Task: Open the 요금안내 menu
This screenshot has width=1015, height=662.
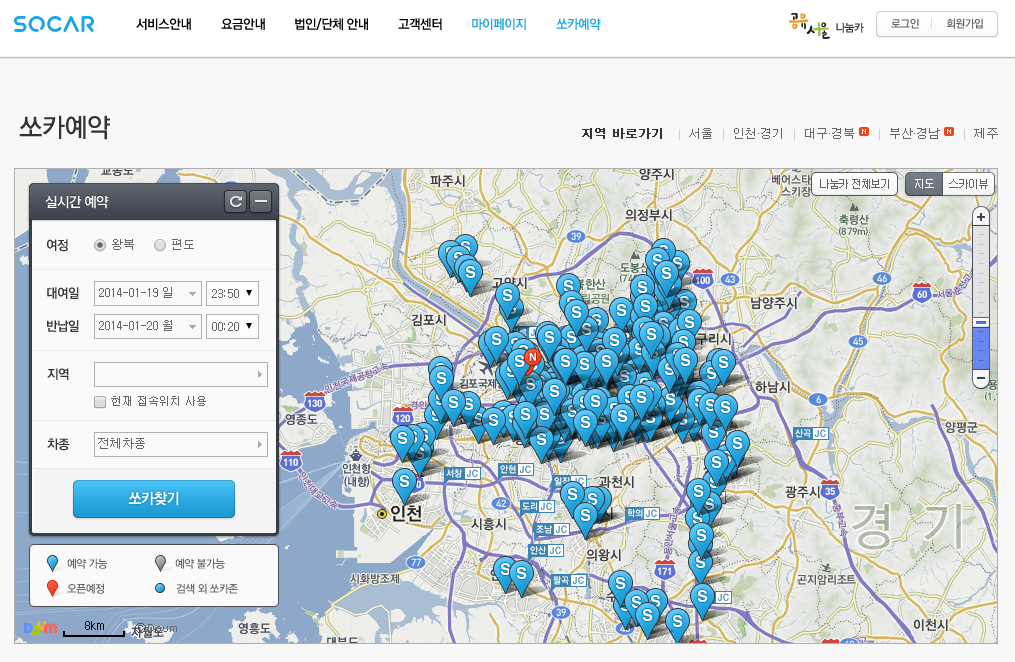Action: point(243,24)
